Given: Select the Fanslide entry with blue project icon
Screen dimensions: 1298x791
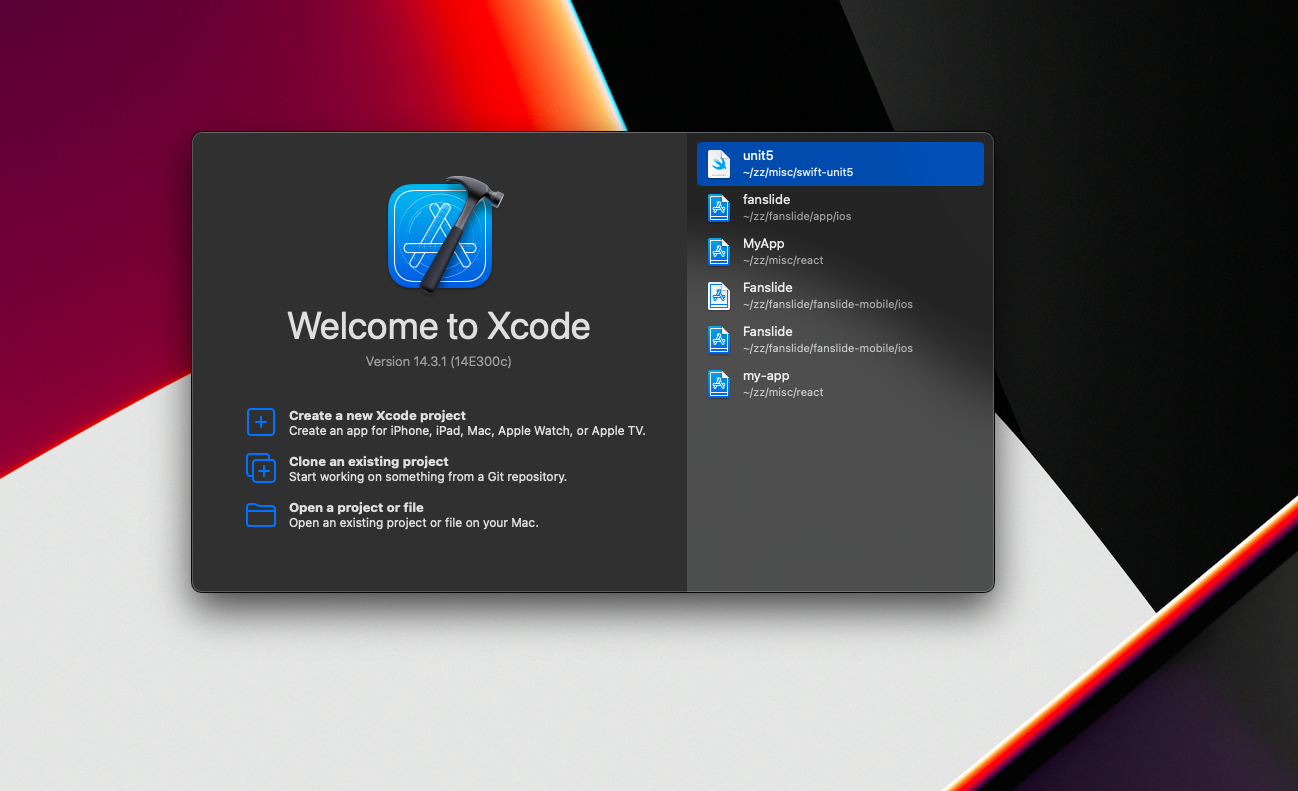Looking at the screenshot, I should [x=767, y=332].
